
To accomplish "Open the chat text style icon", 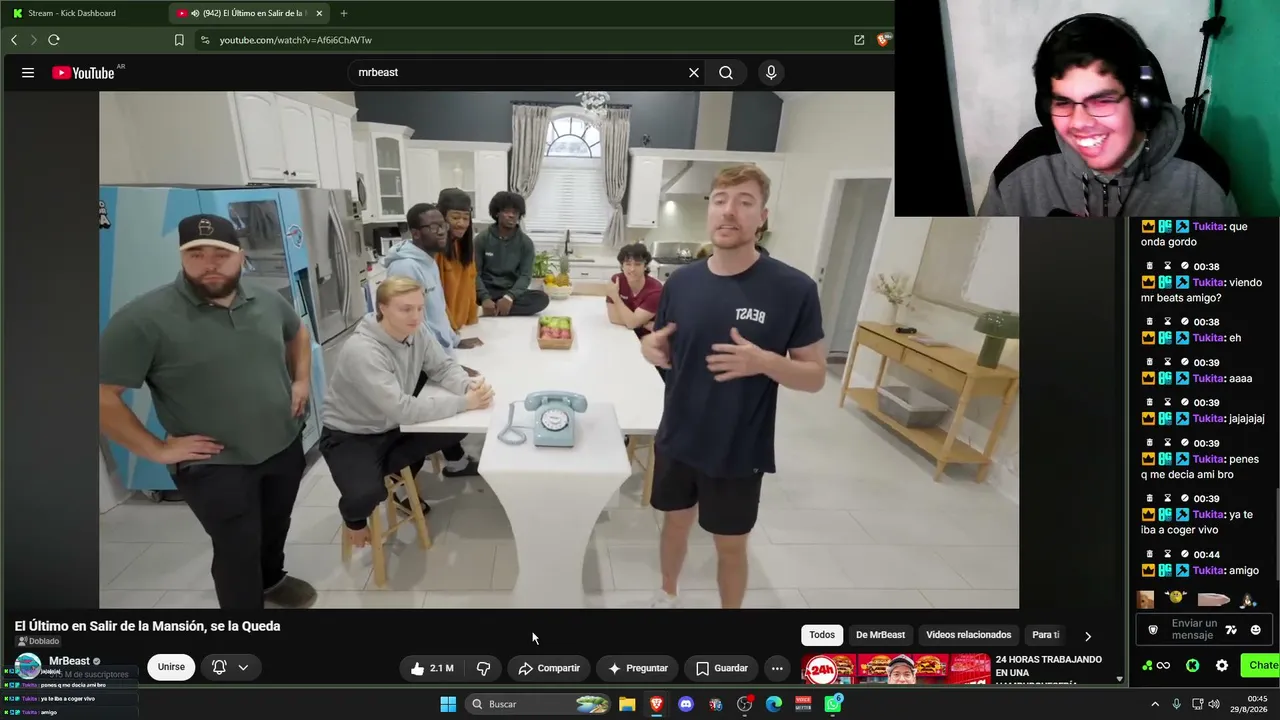I will click(1231, 630).
